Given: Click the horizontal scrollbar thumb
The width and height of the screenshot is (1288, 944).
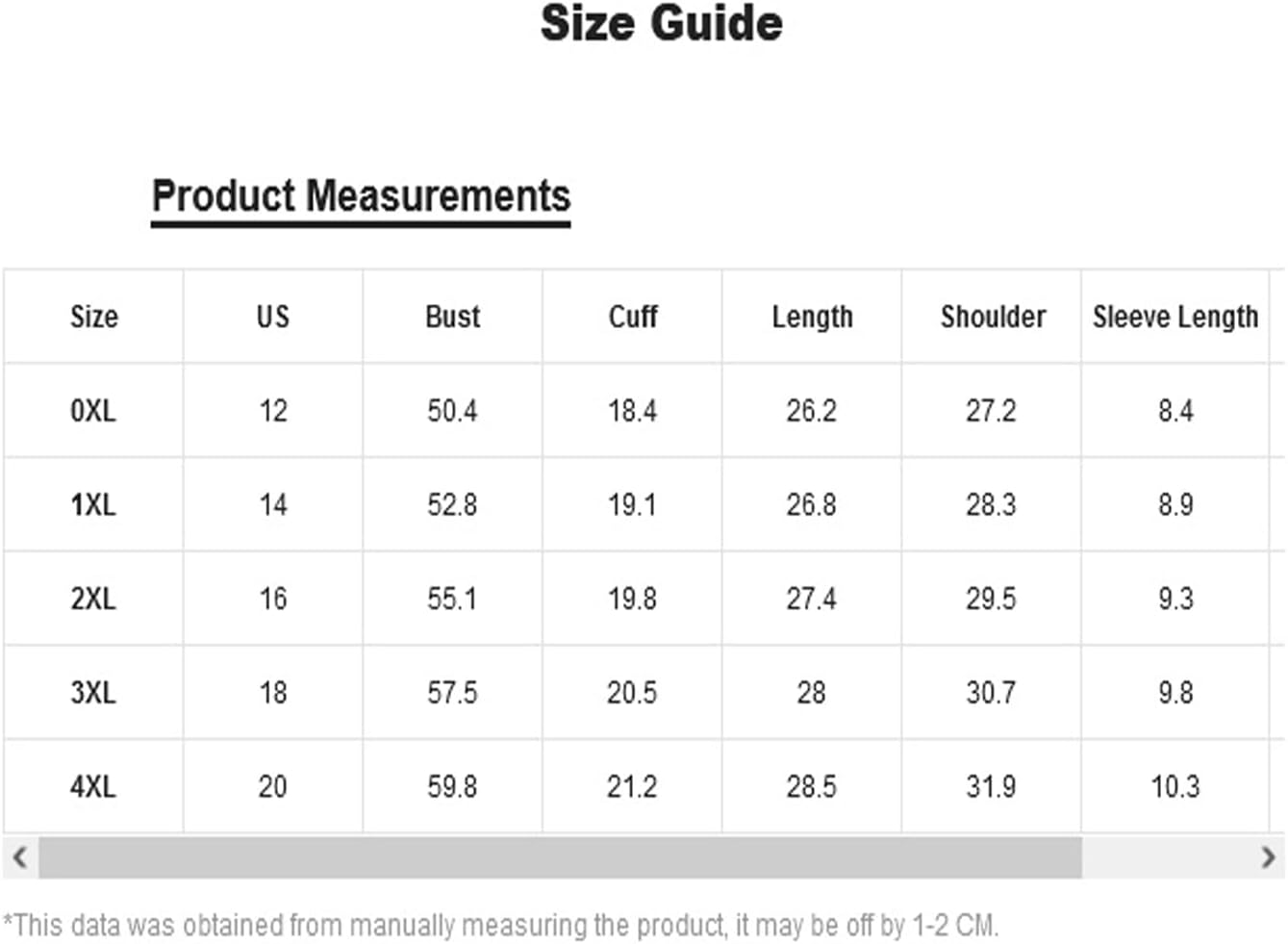Looking at the screenshot, I should (x=560, y=856).
